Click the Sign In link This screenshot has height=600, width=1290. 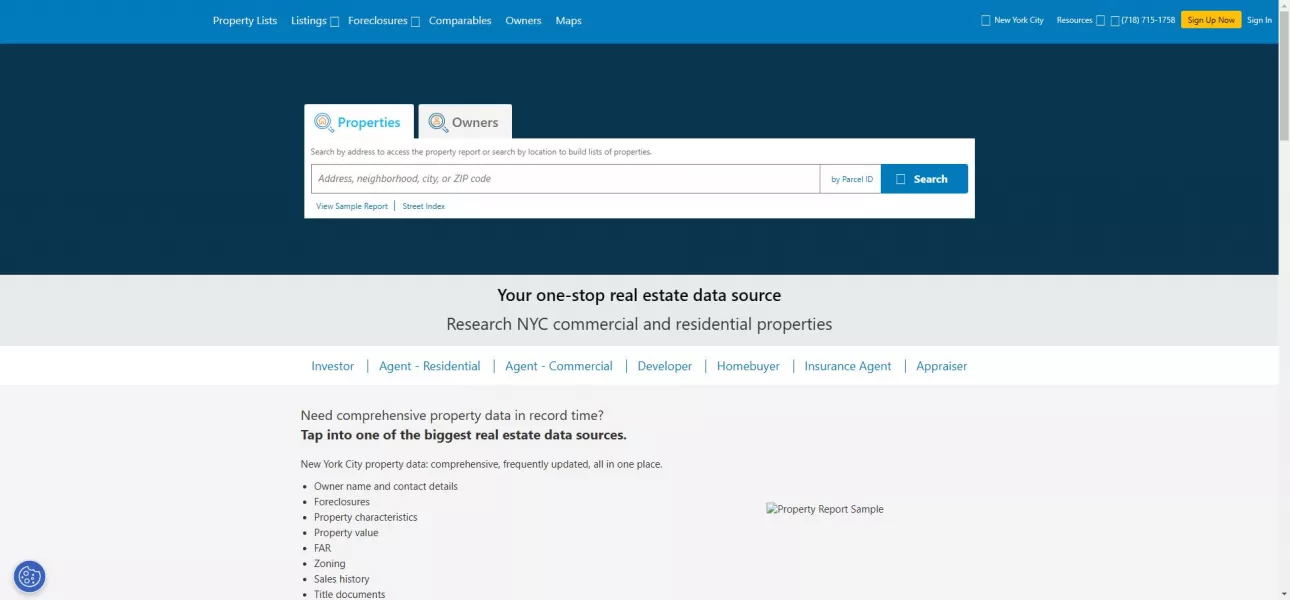pyautogui.click(x=1259, y=20)
